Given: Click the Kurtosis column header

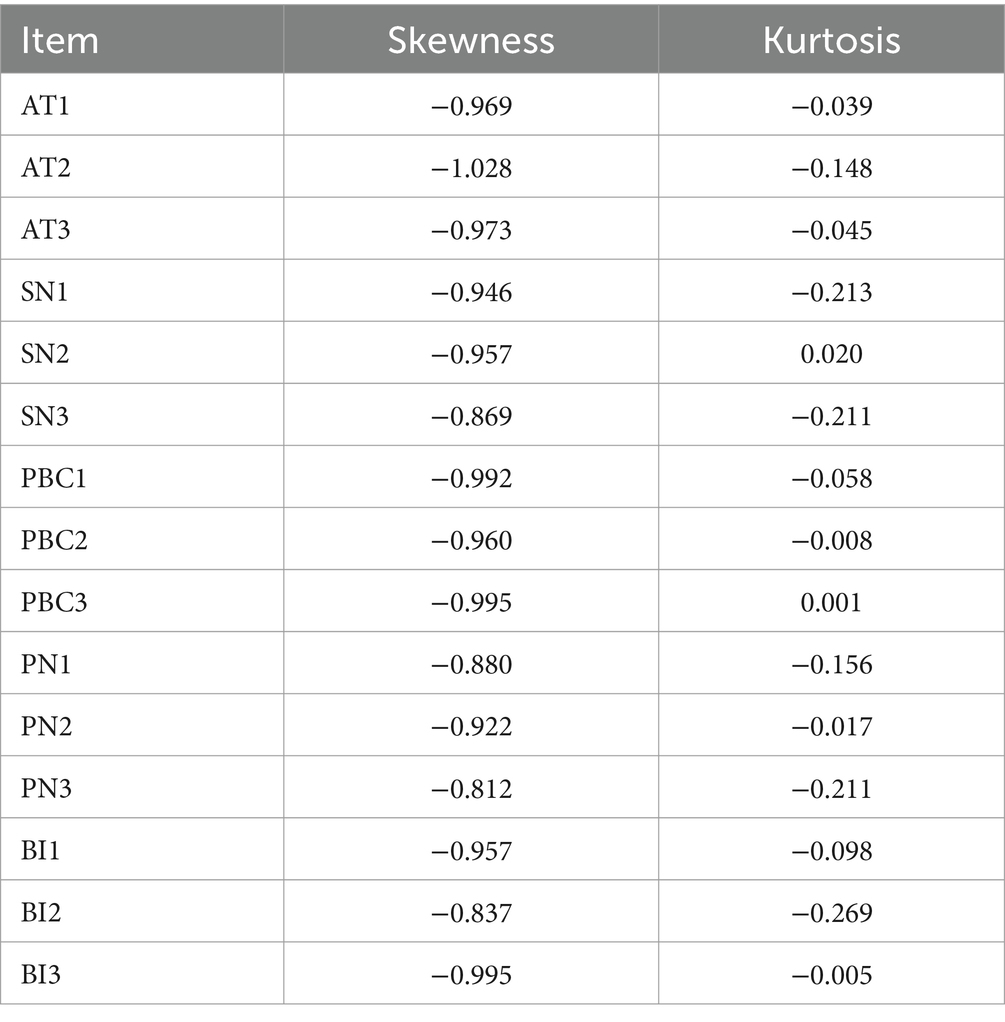Looking at the screenshot, I should point(832,40).
